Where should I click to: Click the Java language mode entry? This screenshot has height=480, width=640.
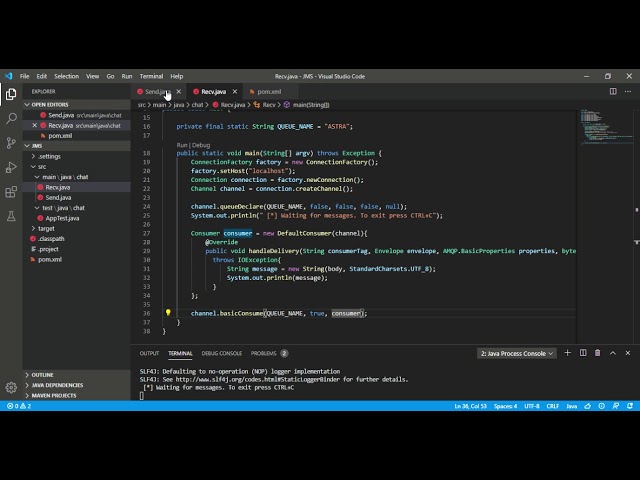click(x=571, y=406)
